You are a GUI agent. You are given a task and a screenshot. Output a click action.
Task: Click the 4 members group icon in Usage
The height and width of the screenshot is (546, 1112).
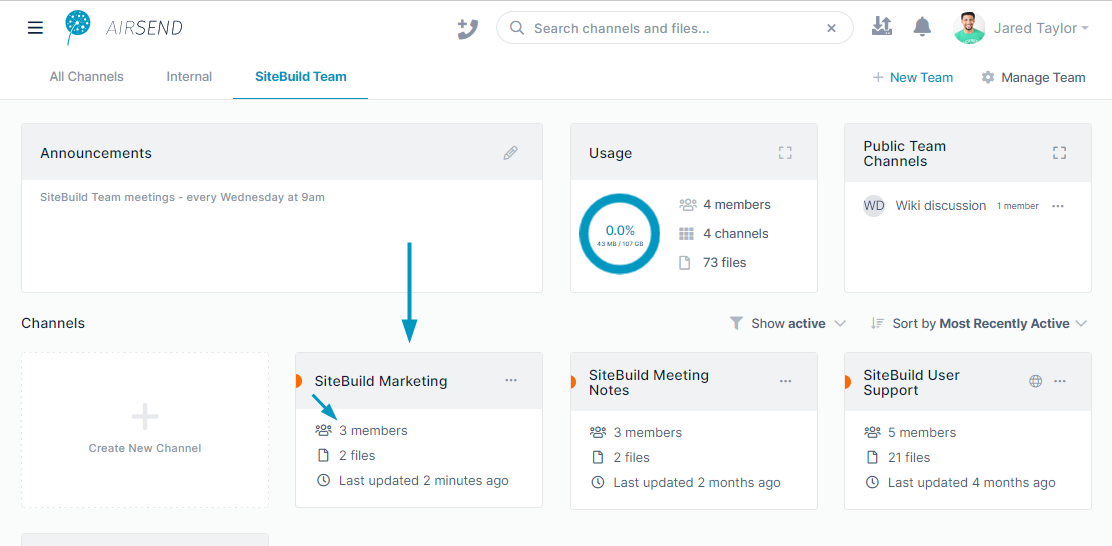pyautogui.click(x=687, y=204)
